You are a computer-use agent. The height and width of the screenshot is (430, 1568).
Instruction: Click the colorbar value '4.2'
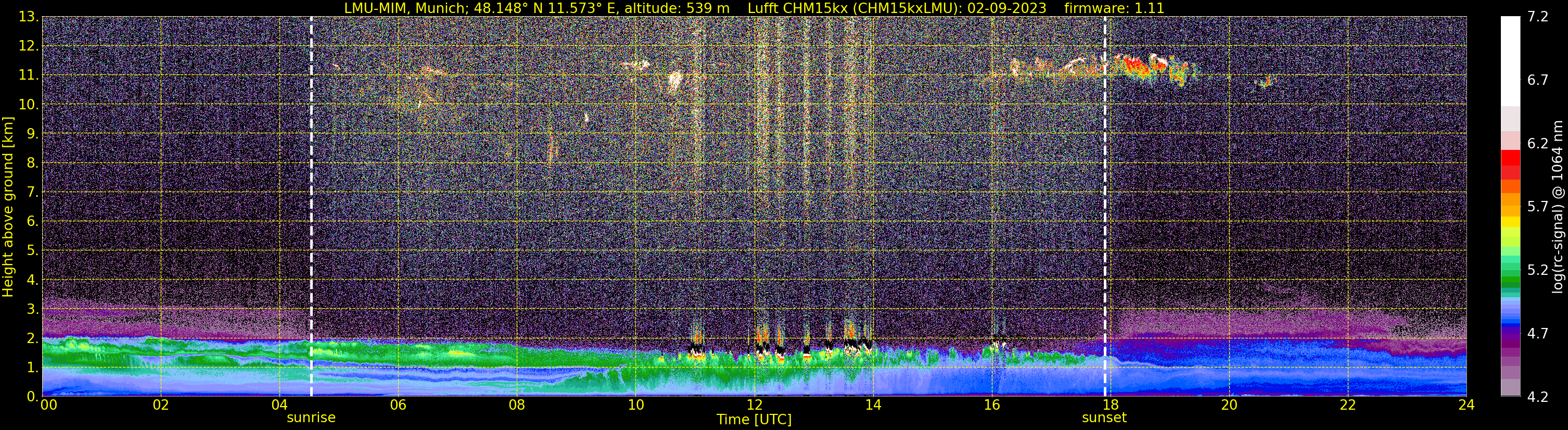click(x=1538, y=397)
